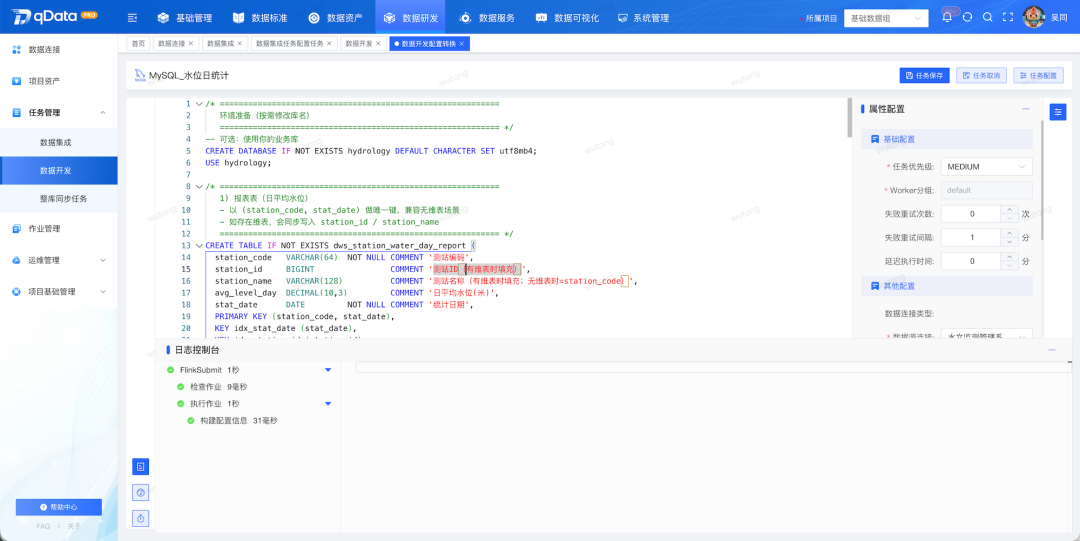
Task: Close the 数据连接 tab
Action: pos(191,43)
